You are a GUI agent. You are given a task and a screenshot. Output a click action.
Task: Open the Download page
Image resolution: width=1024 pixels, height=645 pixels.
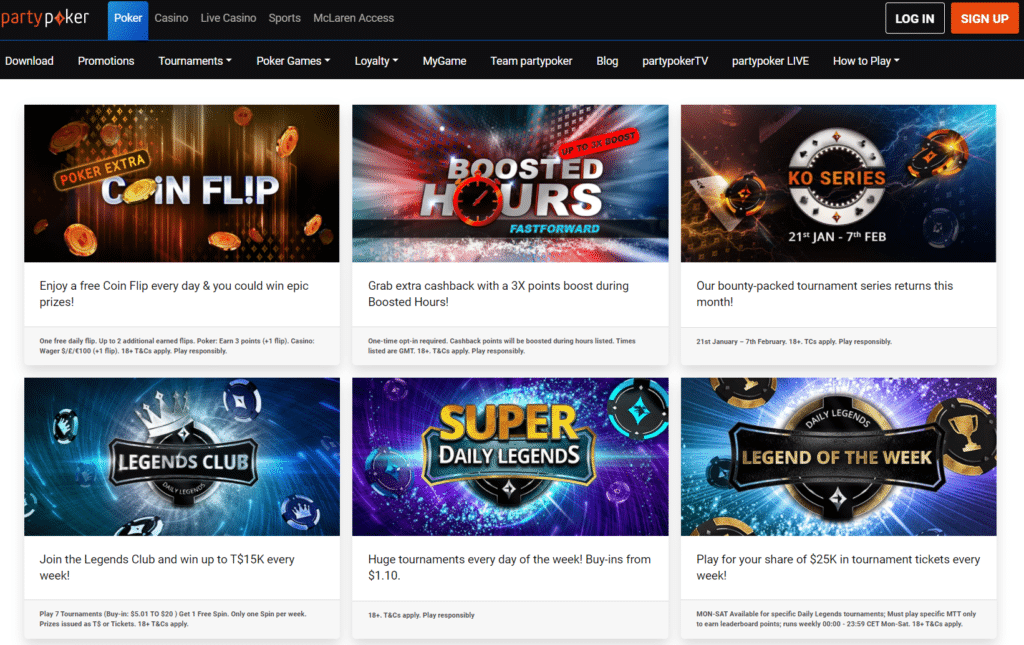29,61
